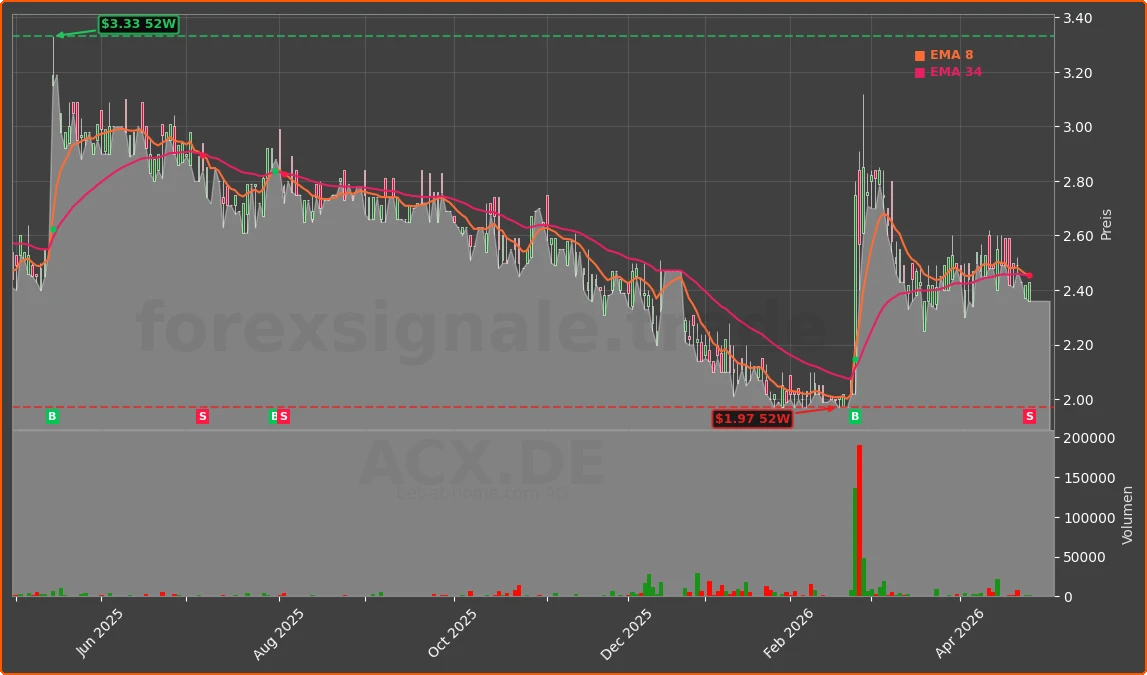1147x675 pixels.
Task: Click the 2.20 price axis label
Action: (x=1077, y=345)
